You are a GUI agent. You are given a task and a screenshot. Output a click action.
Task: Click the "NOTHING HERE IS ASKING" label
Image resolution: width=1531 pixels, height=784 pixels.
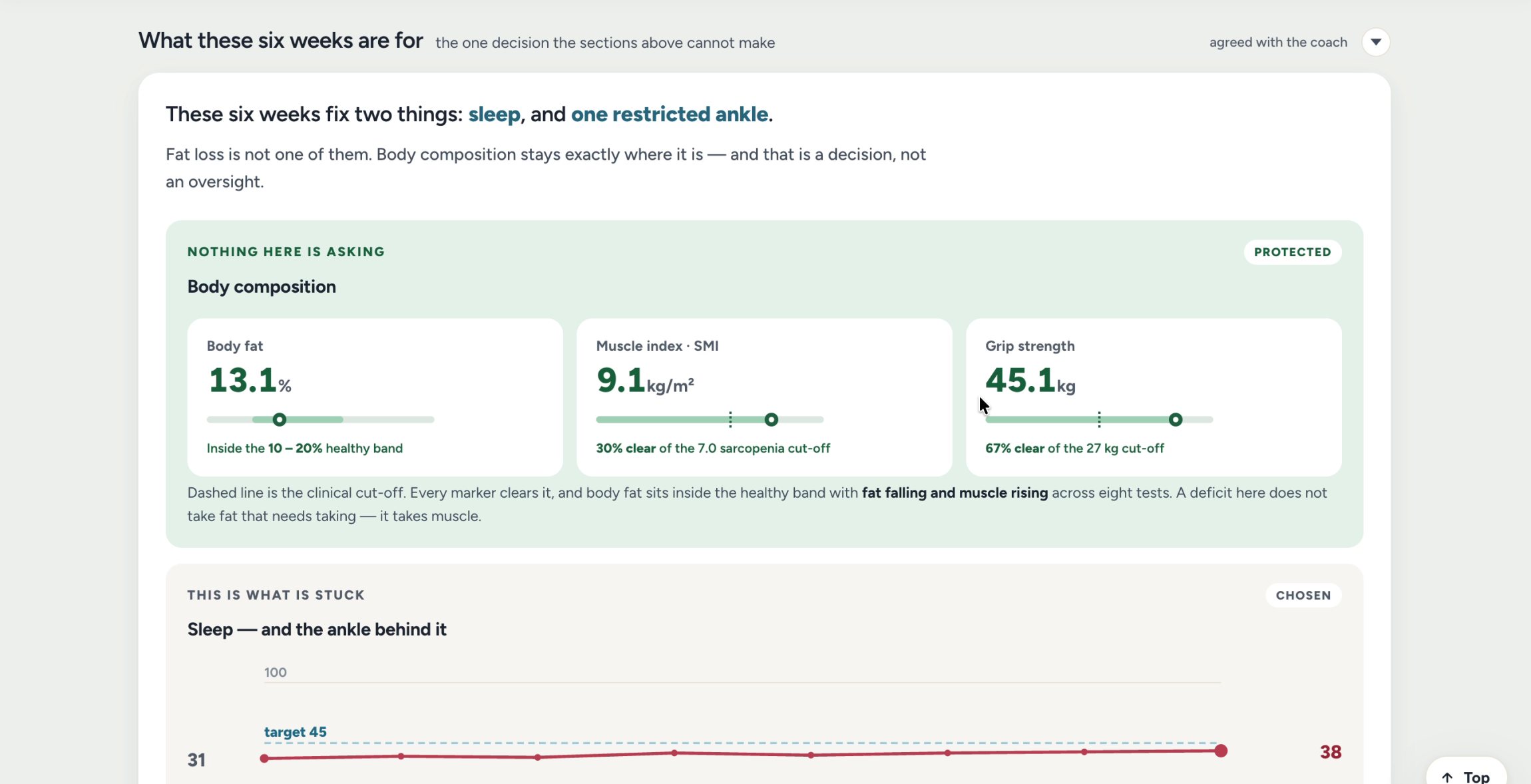click(x=286, y=252)
